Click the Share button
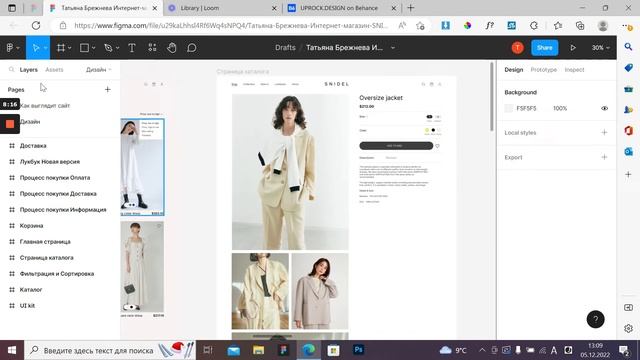 544,48
